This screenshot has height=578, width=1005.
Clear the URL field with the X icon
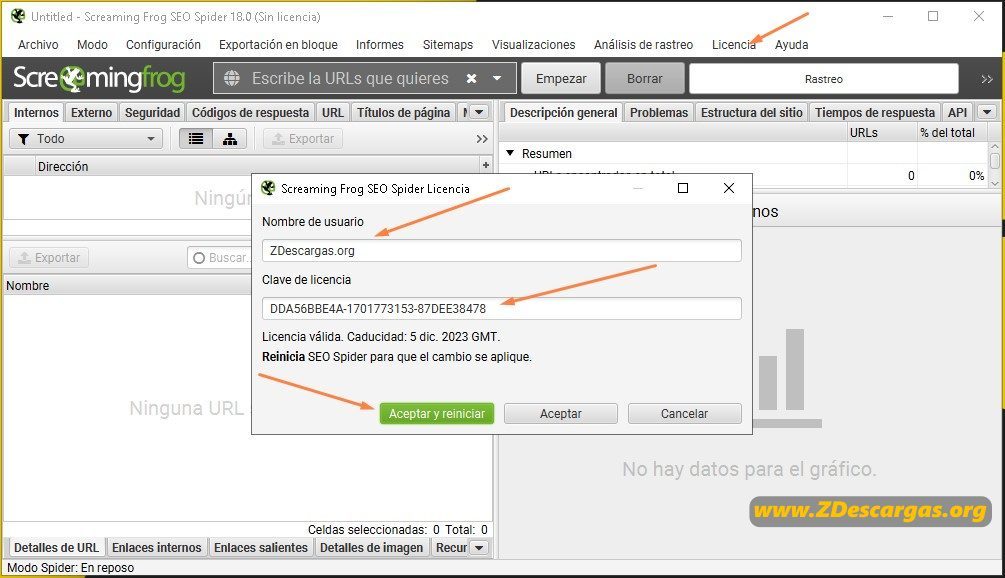[x=471, y=78]
